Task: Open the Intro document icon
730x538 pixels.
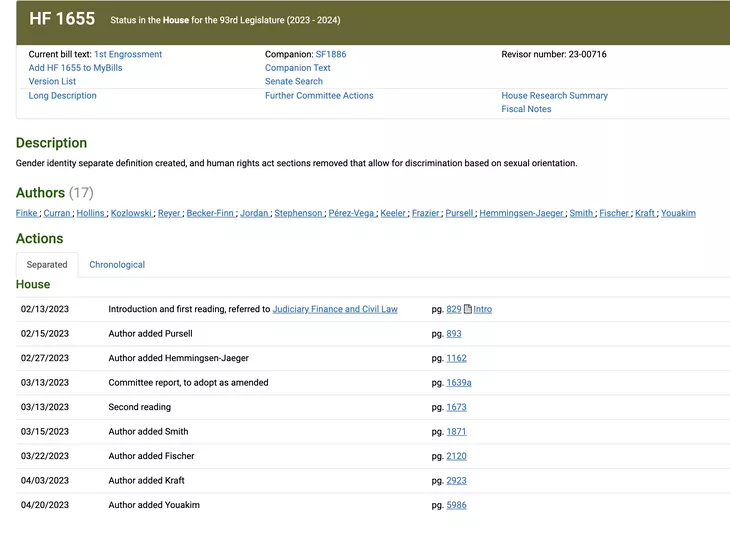Action: pyautogui.click(x=468, y=309)
